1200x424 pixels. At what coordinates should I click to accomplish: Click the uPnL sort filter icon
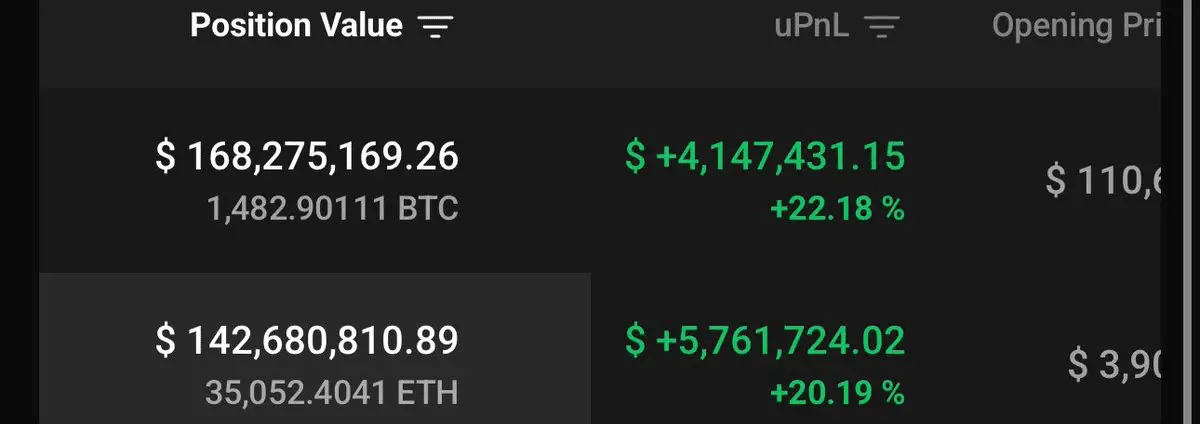pos(880,27)
